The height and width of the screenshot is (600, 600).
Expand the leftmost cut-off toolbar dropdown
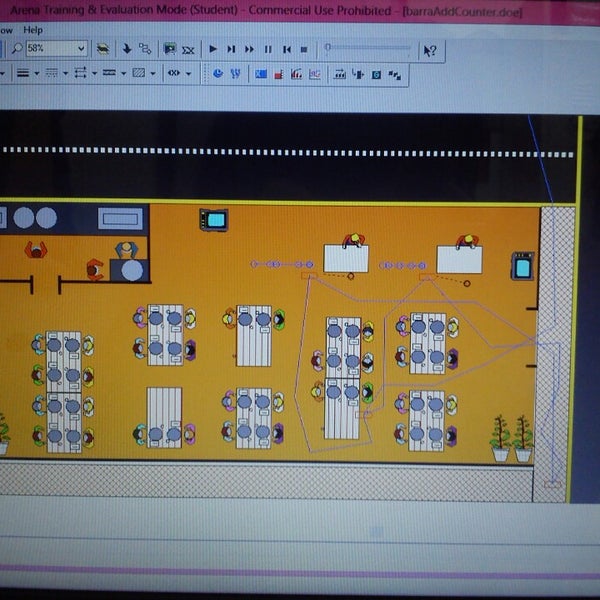(2, 73)
